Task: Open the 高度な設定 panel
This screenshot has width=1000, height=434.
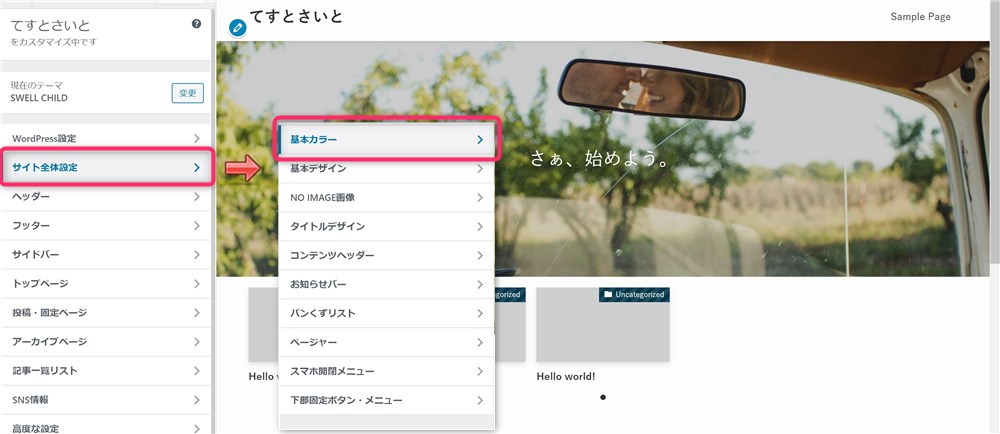Action: tap(105, 426)
